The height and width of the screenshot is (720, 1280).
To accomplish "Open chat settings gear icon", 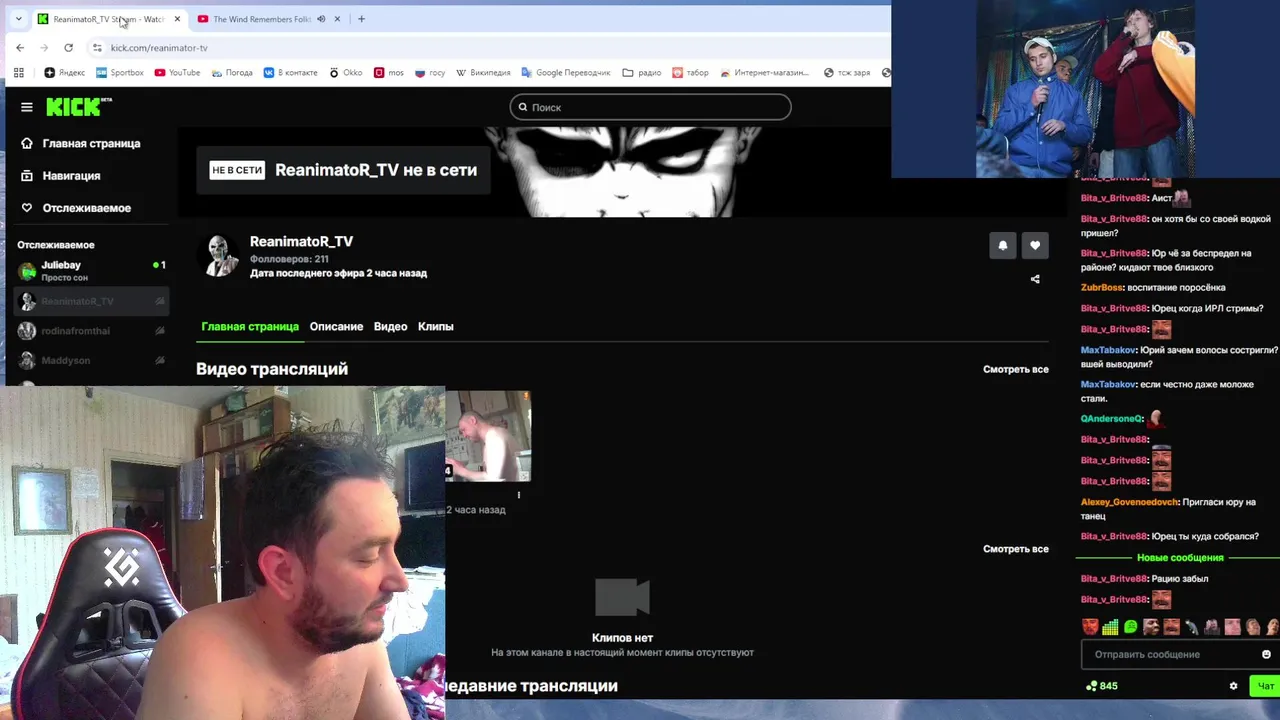I will (x=1233, y=686).
